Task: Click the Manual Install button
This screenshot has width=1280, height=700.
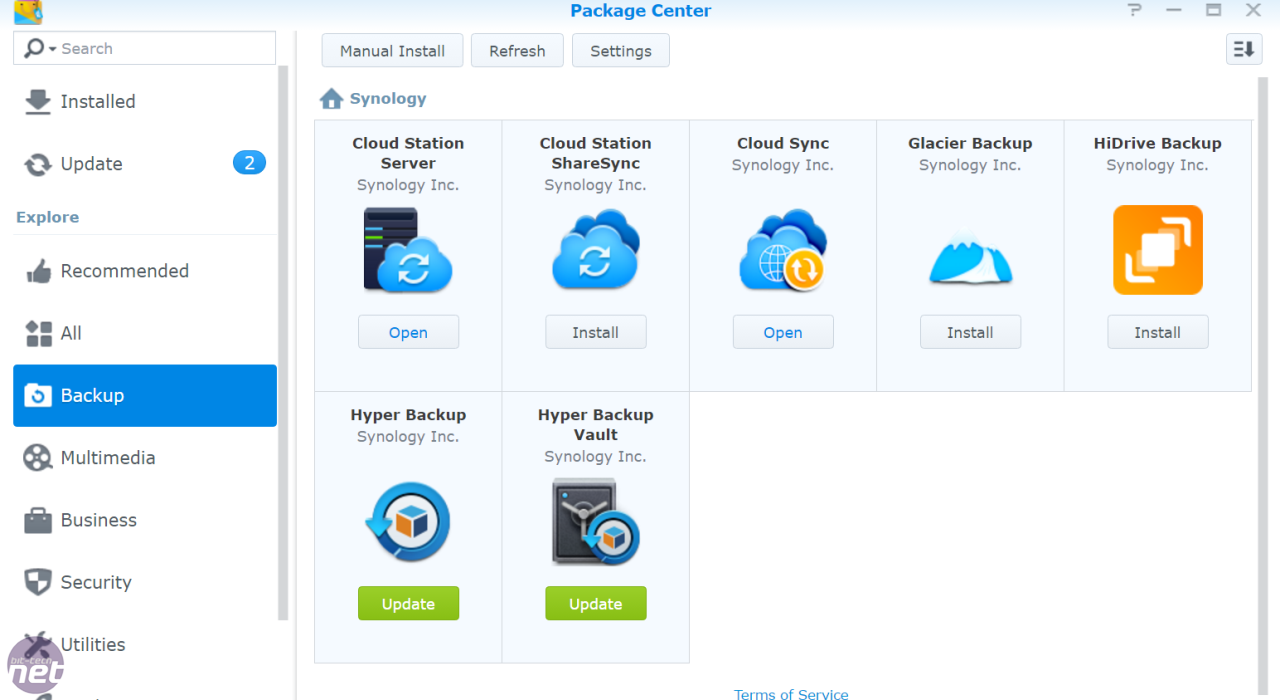Action: pos(392,51)
